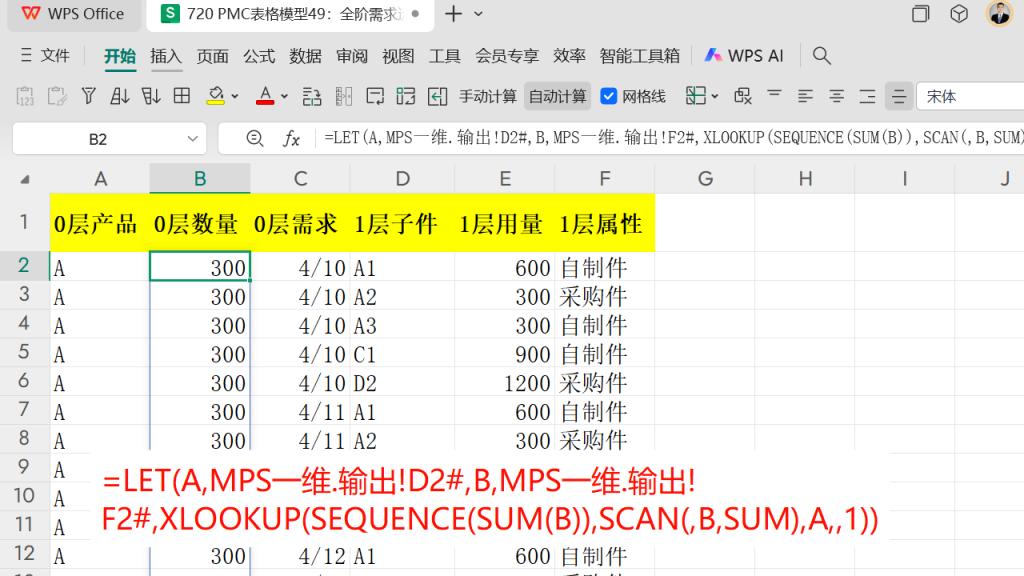Click the window list icon in the title bar

click(x=920, y=14)
